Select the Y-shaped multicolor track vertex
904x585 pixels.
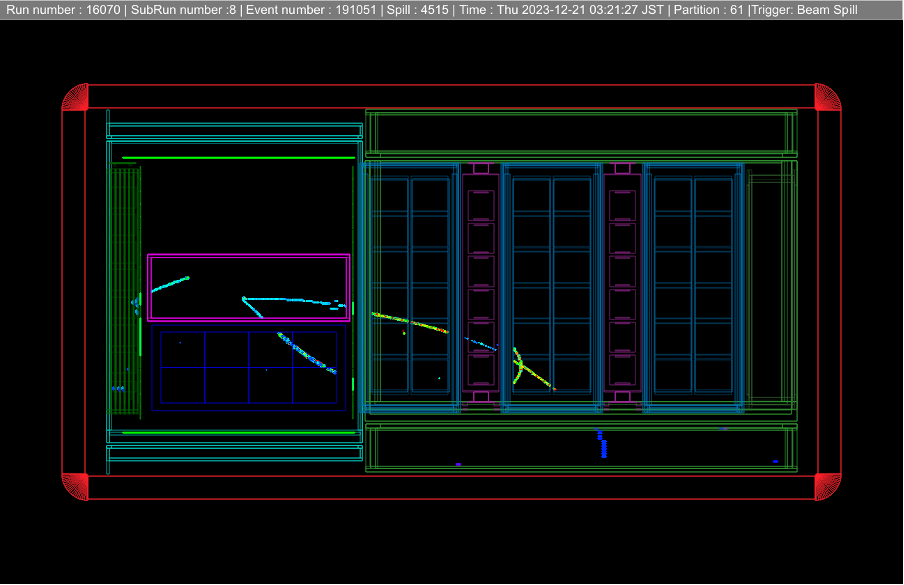click(521, 365)
